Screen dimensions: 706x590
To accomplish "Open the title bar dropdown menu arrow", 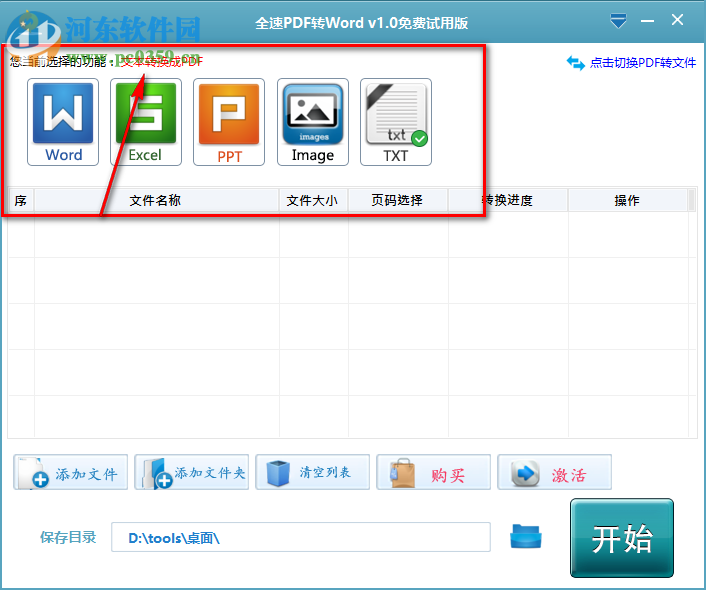I will coord(618,21).
